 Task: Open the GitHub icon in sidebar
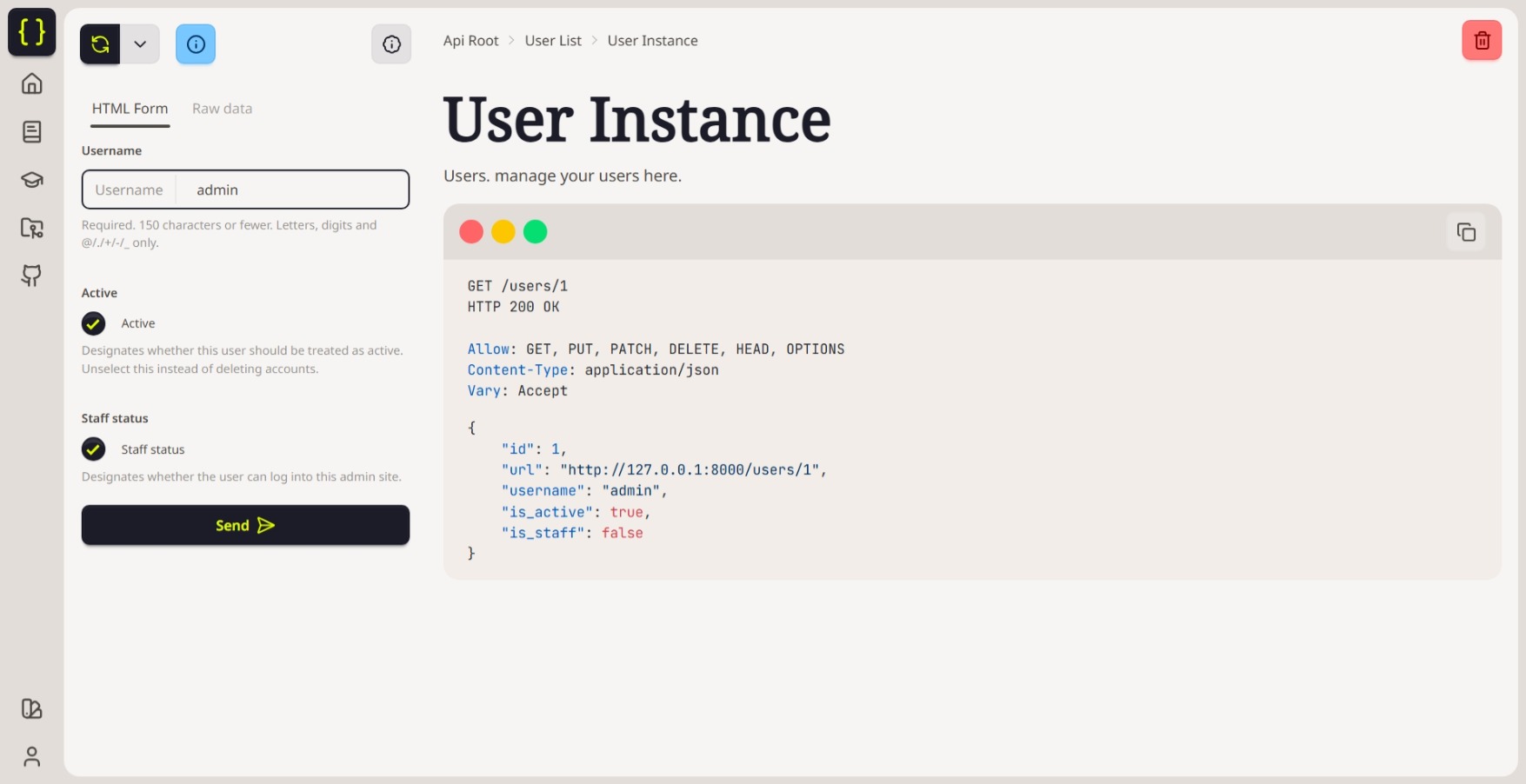click(x=32, y=276)
